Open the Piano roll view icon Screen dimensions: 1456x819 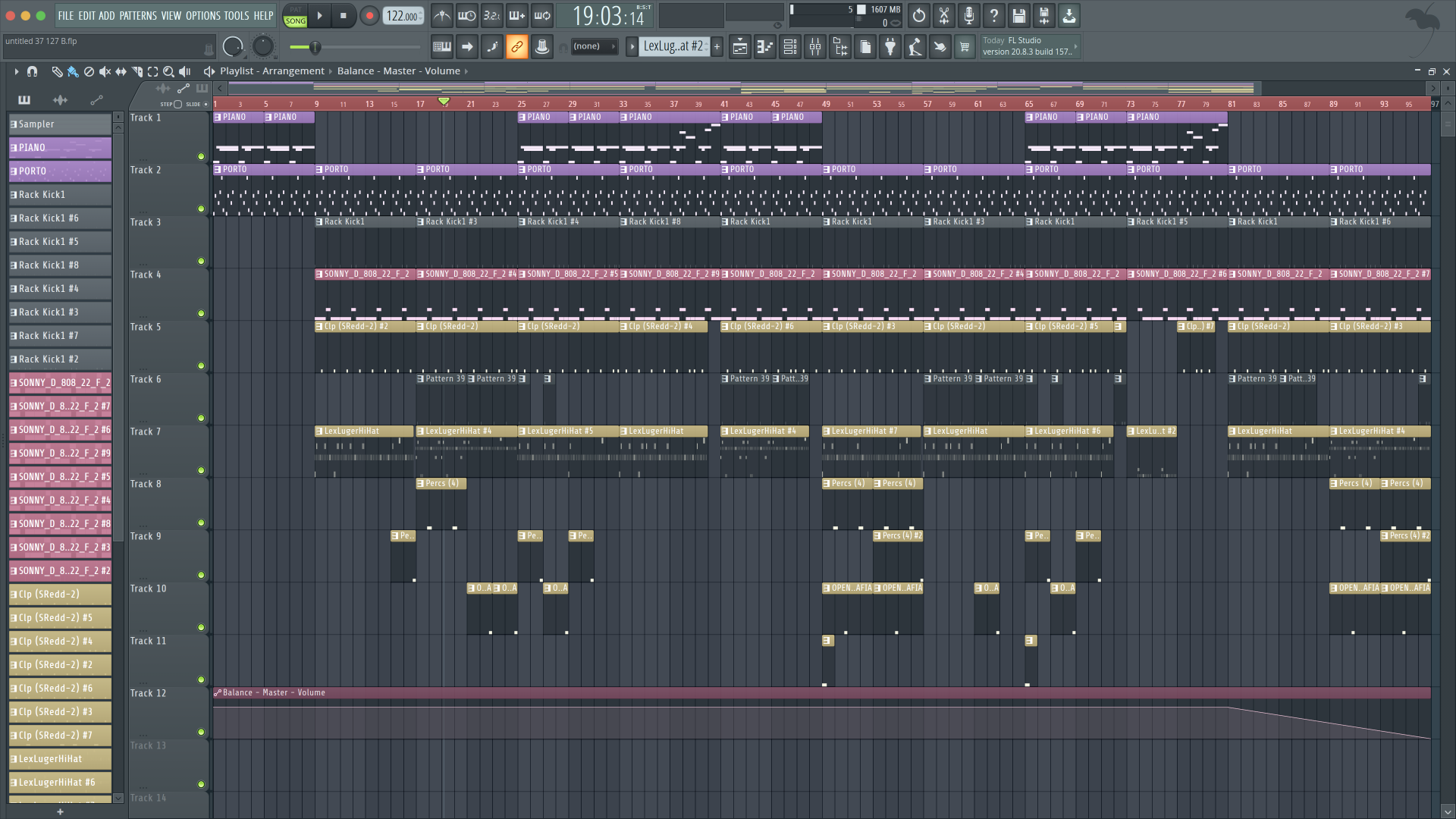(x=765, y=47)
